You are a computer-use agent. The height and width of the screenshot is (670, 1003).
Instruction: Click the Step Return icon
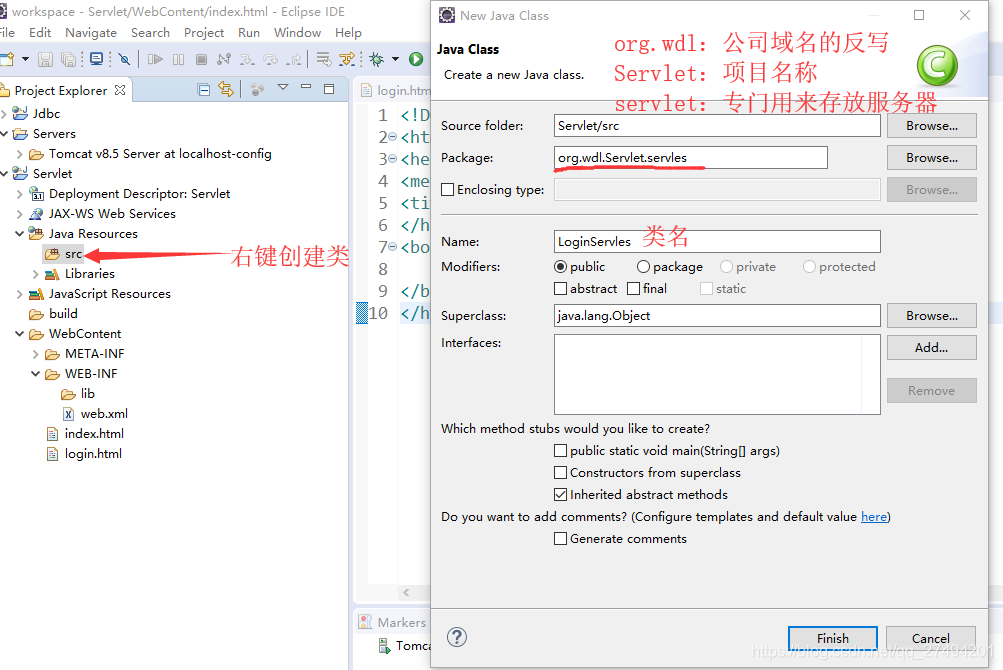[x=294, y=60]
